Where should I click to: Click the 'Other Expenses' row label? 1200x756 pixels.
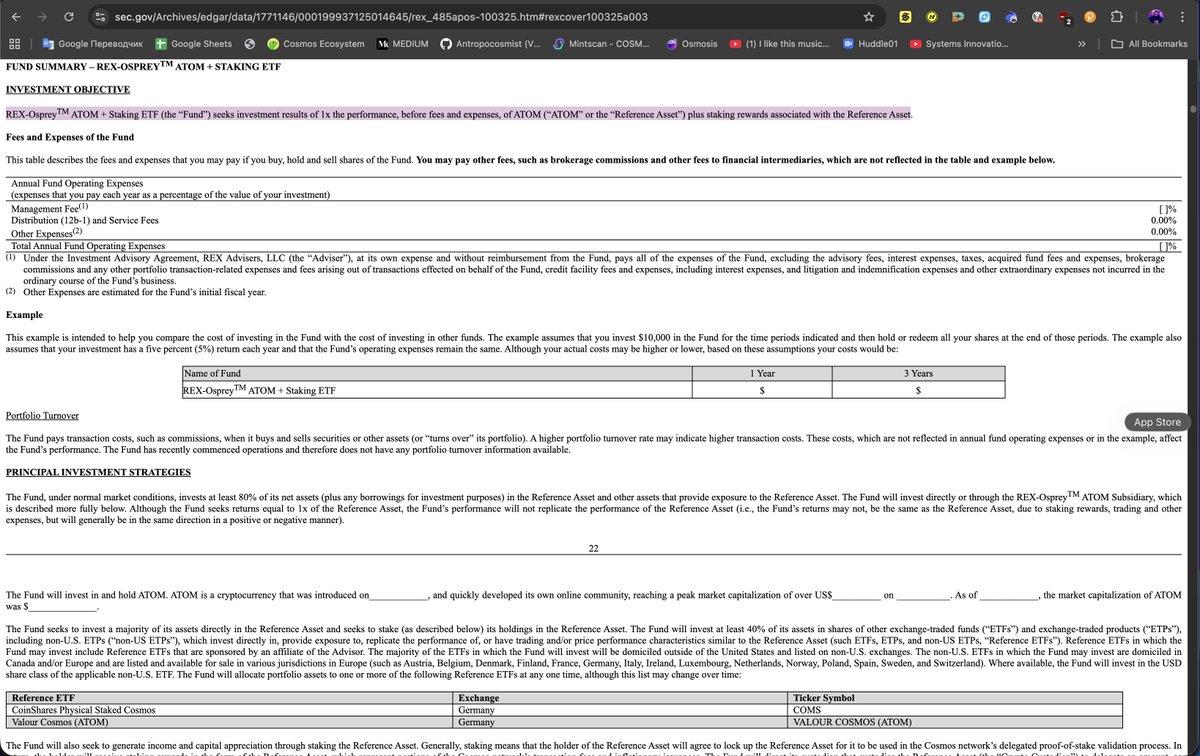(46, 232)
